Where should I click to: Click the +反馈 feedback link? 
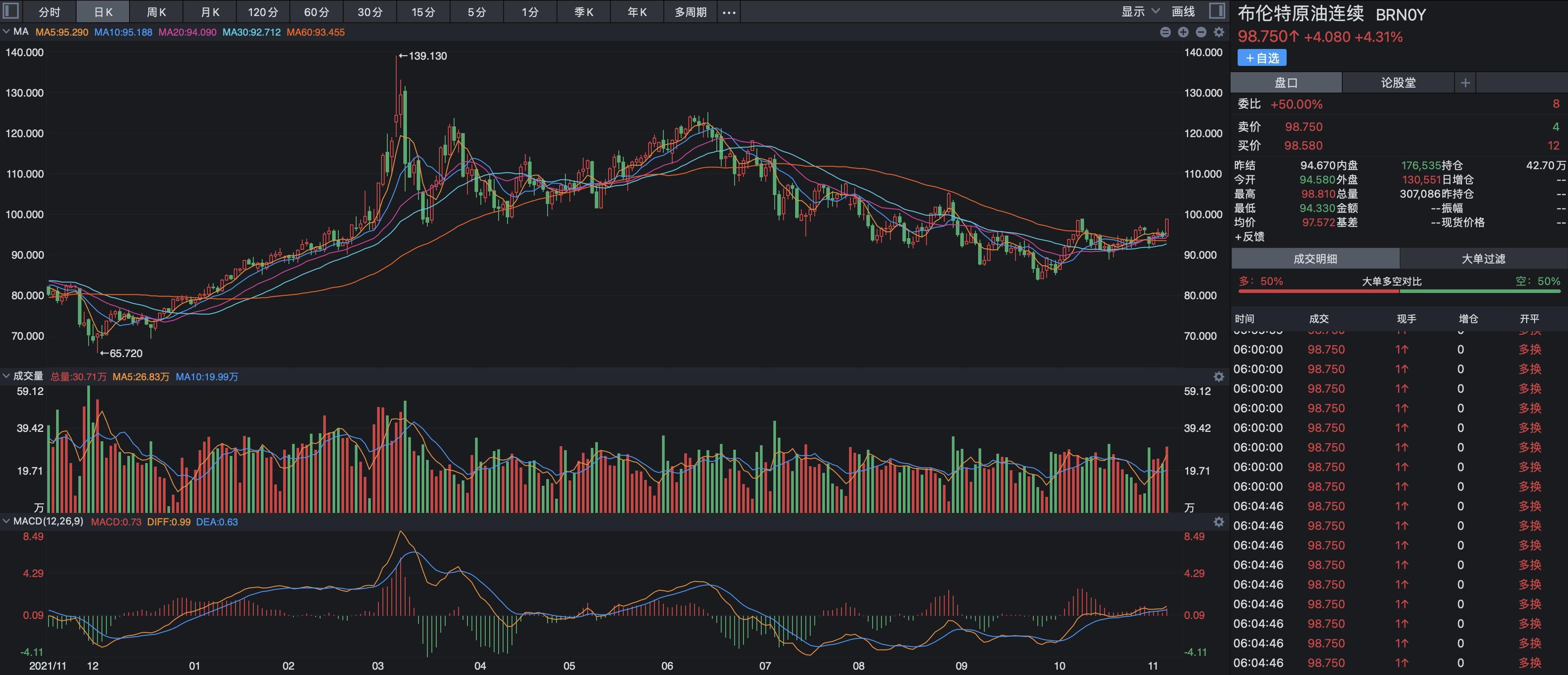tap(1250, 237)
